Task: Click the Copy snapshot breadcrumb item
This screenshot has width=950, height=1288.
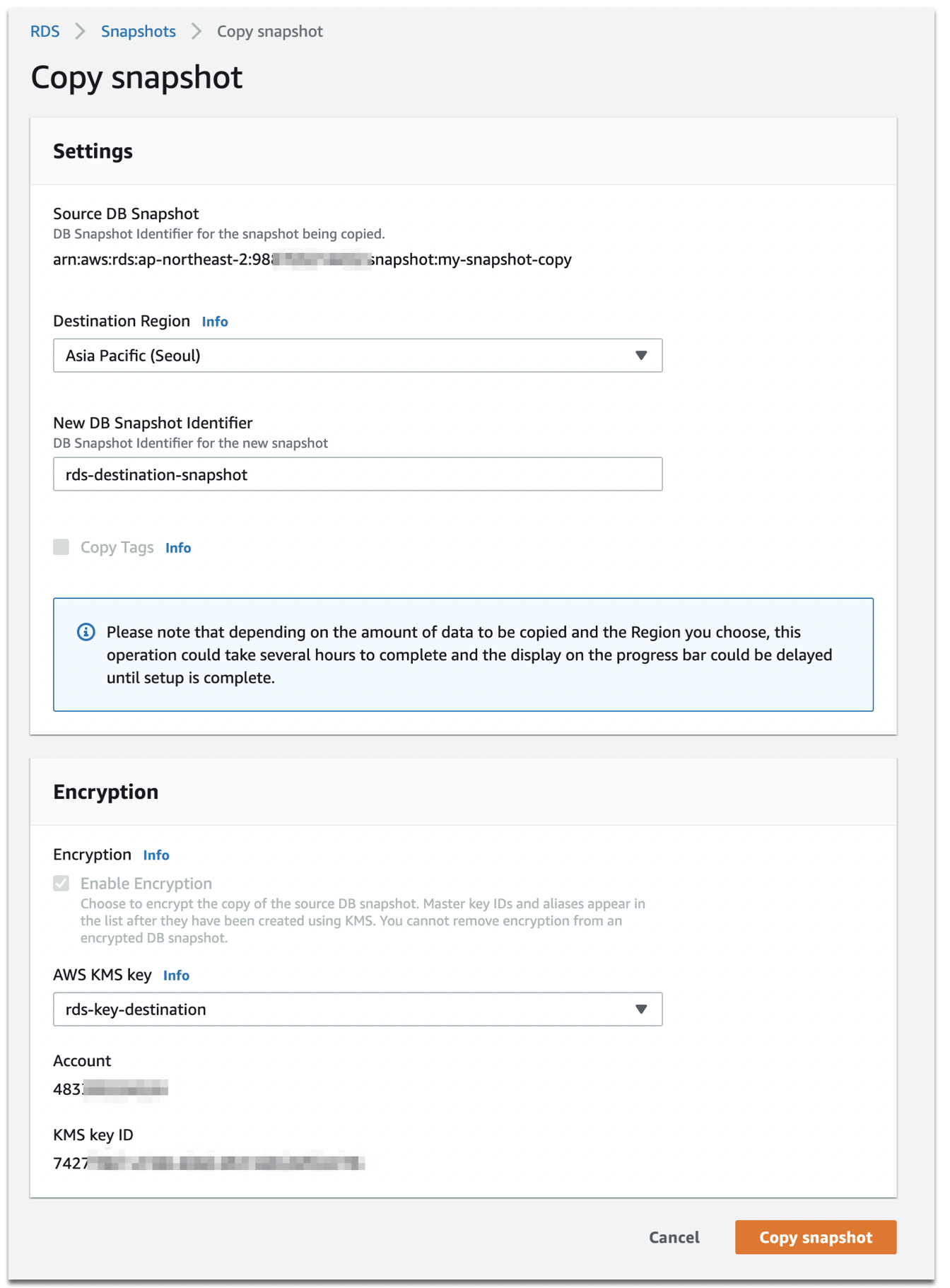Action: point(269,31)
